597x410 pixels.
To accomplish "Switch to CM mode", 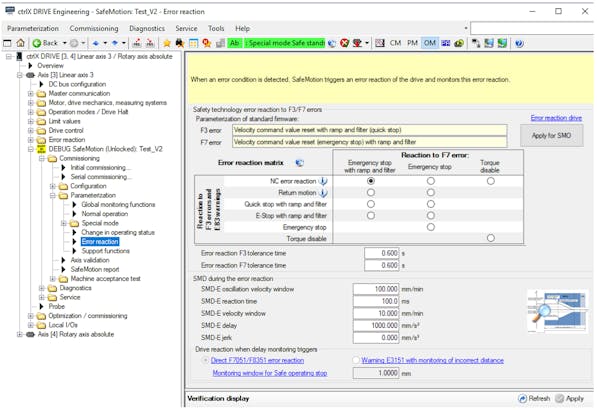I will 396,43.
